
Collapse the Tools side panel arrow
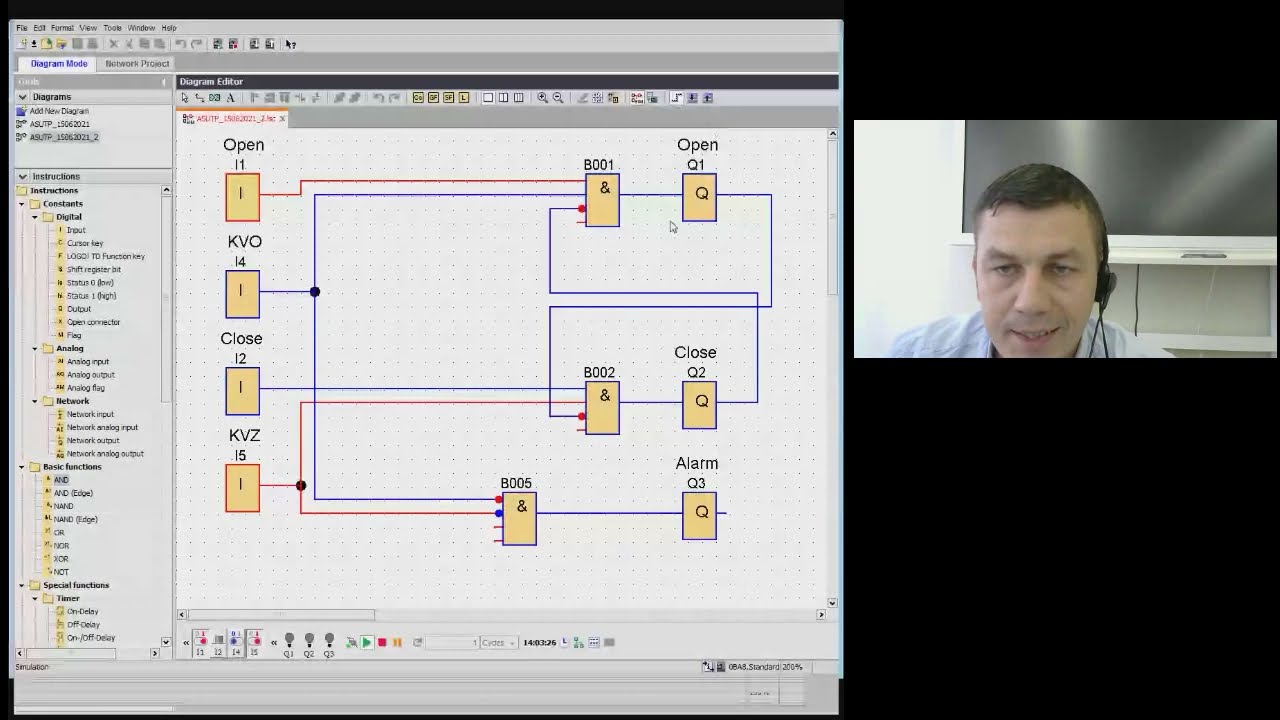[164, 82]
